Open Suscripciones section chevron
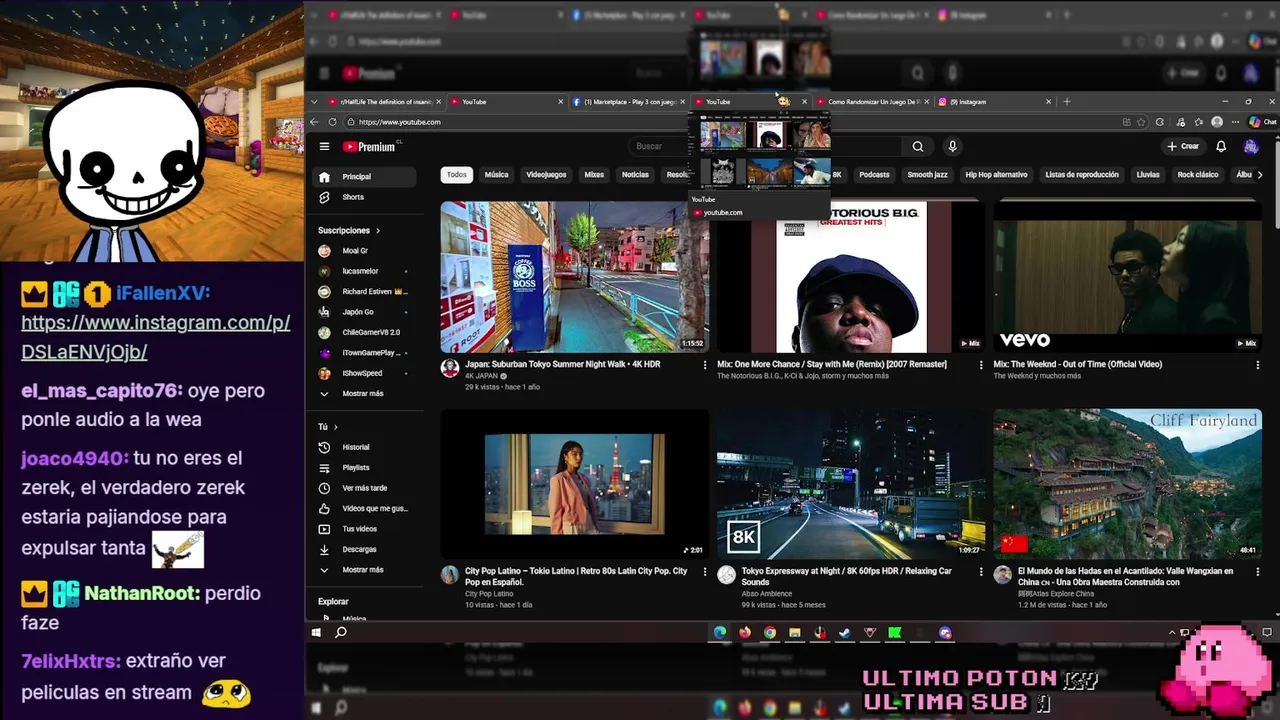Viewport: 1280px width, 720px height. pos(378,231)
